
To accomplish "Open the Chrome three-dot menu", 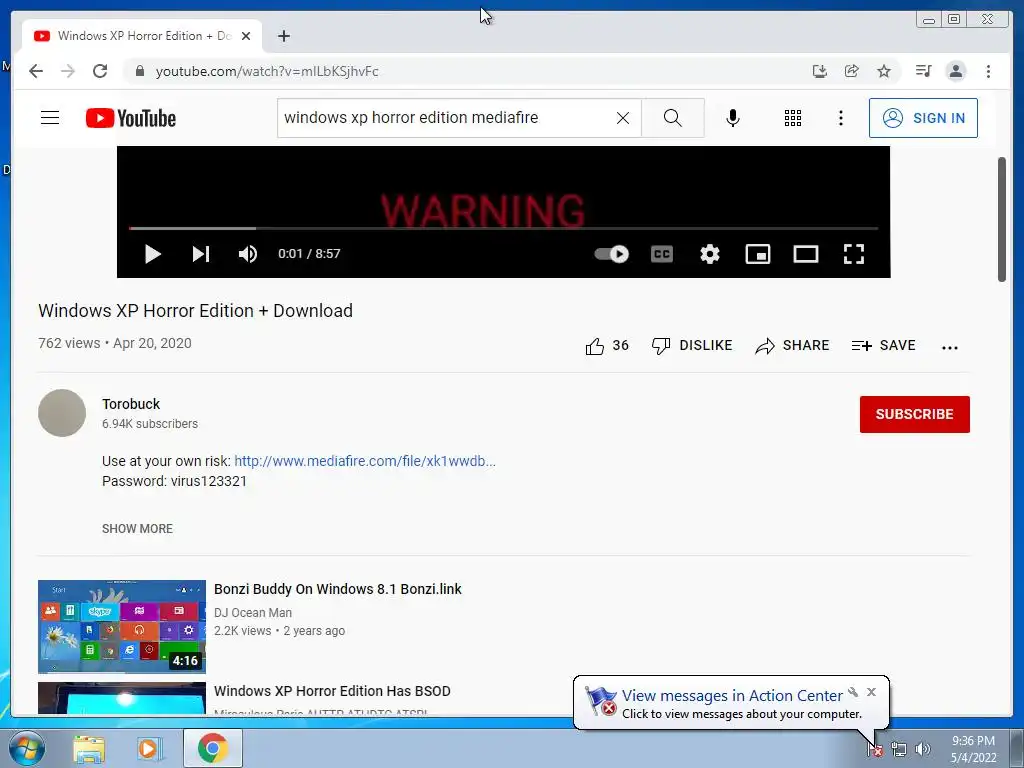I will (x=988, y=71).
